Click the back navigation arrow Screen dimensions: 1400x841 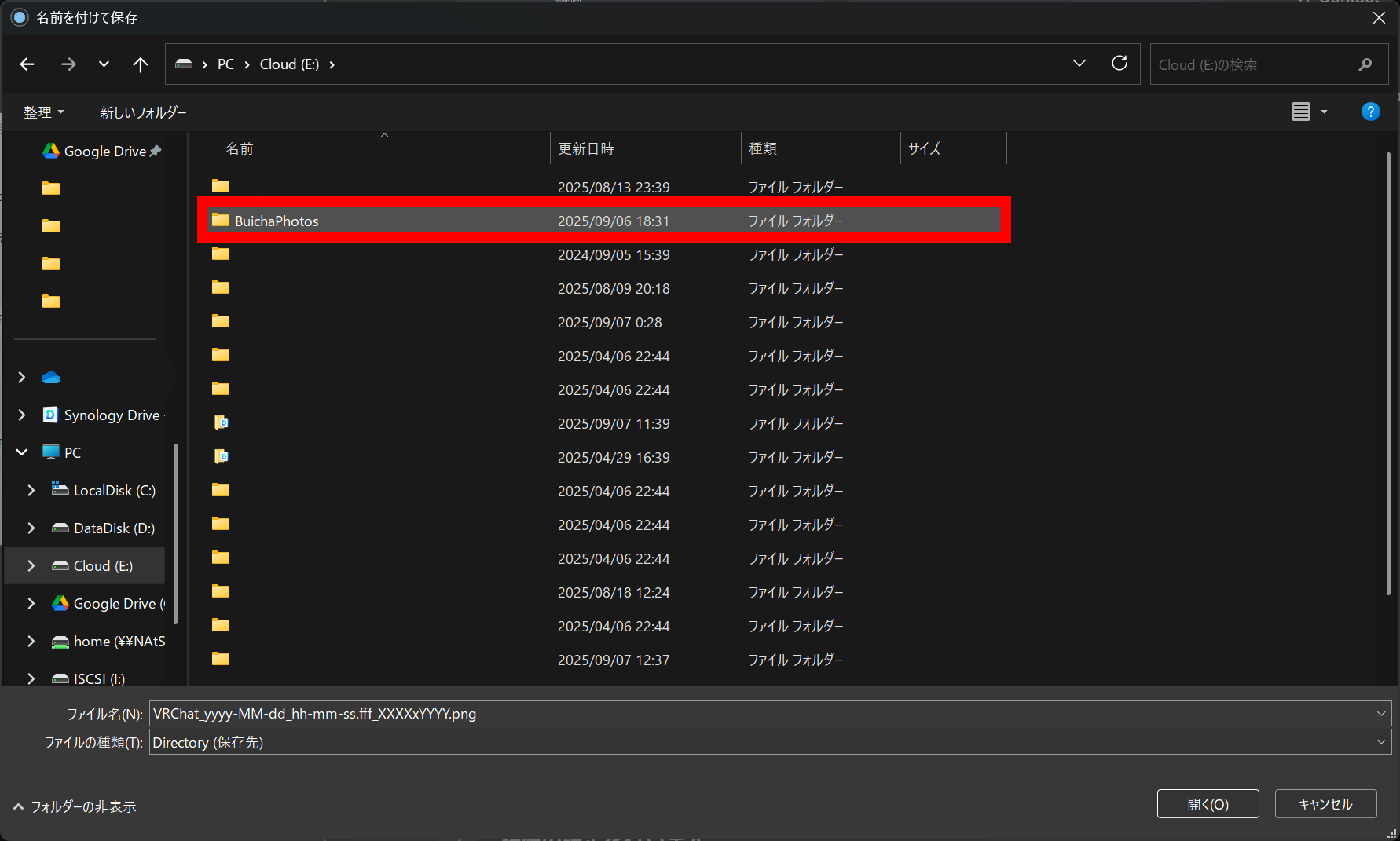27,64
